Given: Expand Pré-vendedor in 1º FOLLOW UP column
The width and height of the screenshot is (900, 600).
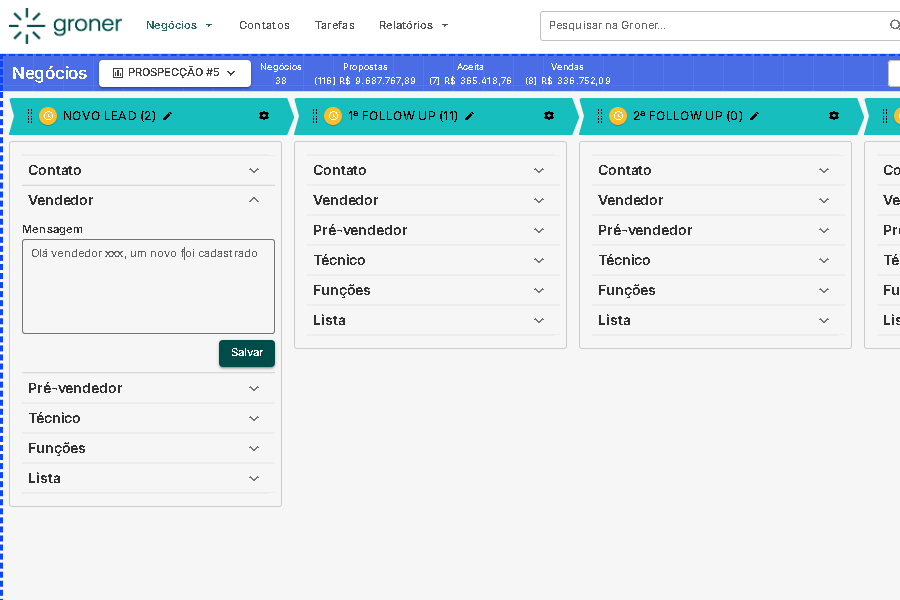Looking at the screenshot, I should click(539, 230).
